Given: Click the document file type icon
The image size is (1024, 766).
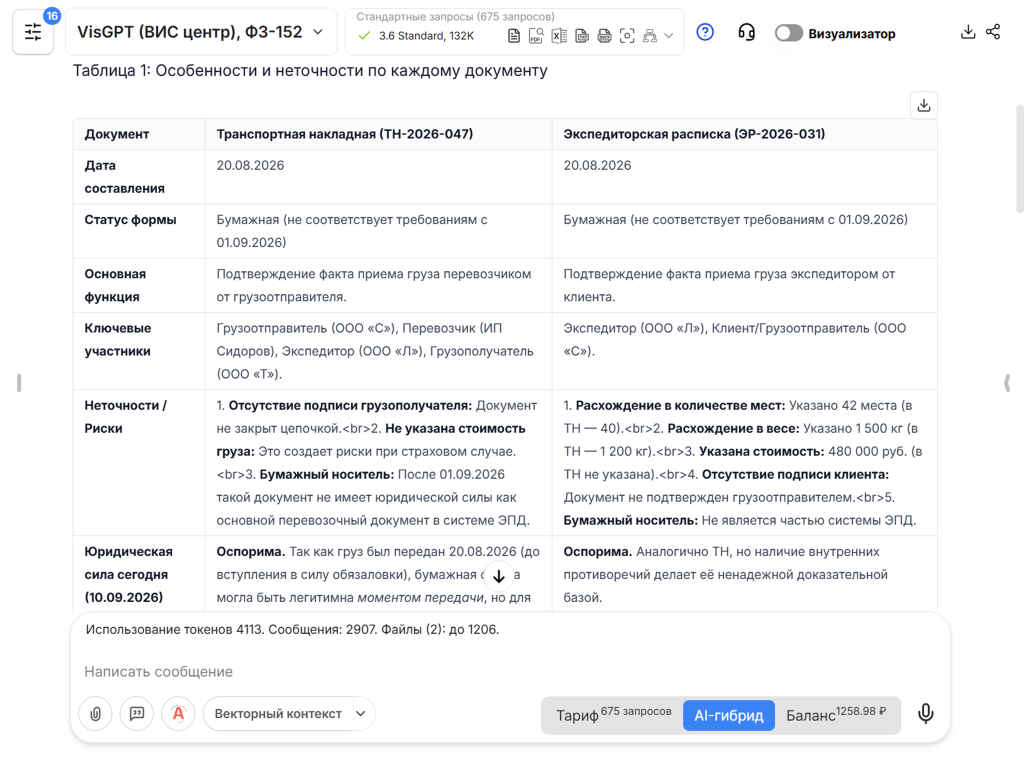Looking at the screenshot, I should click(514, 36).
